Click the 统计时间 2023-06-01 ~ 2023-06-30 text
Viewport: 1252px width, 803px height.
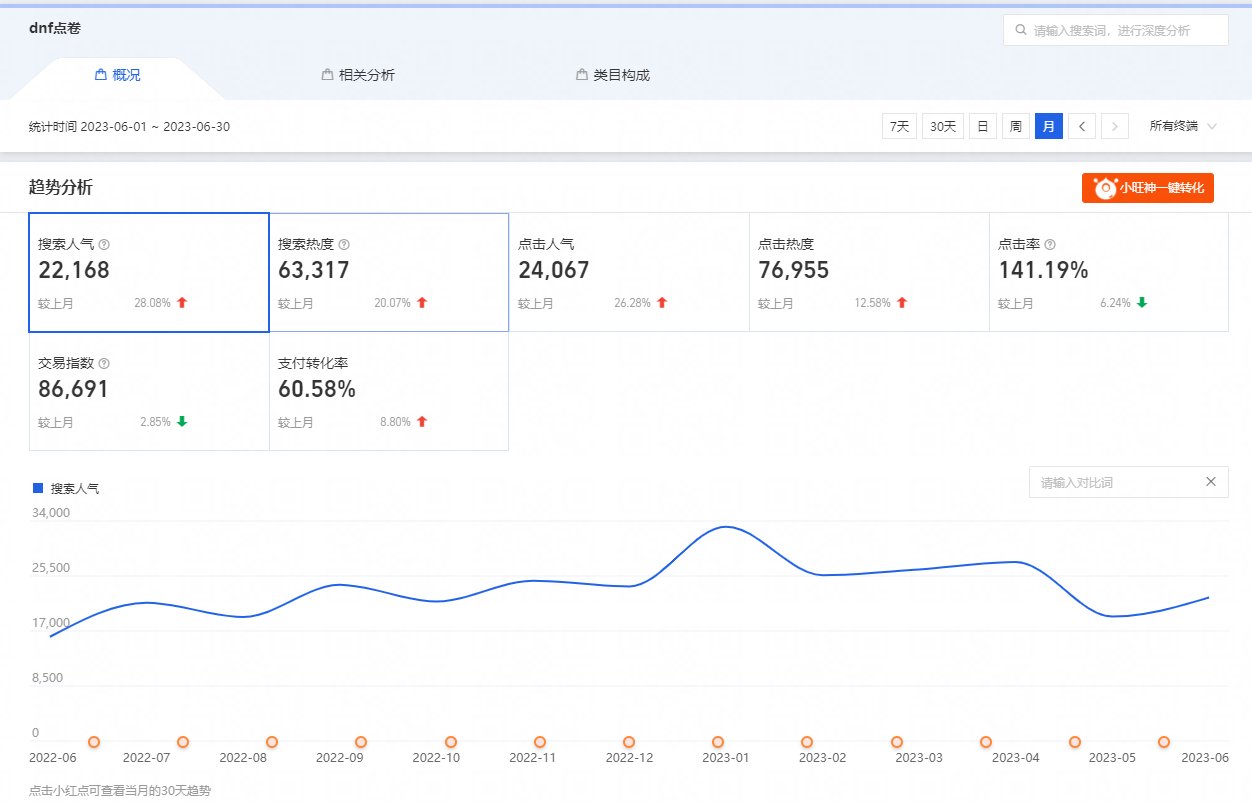[x=130, y=127]
